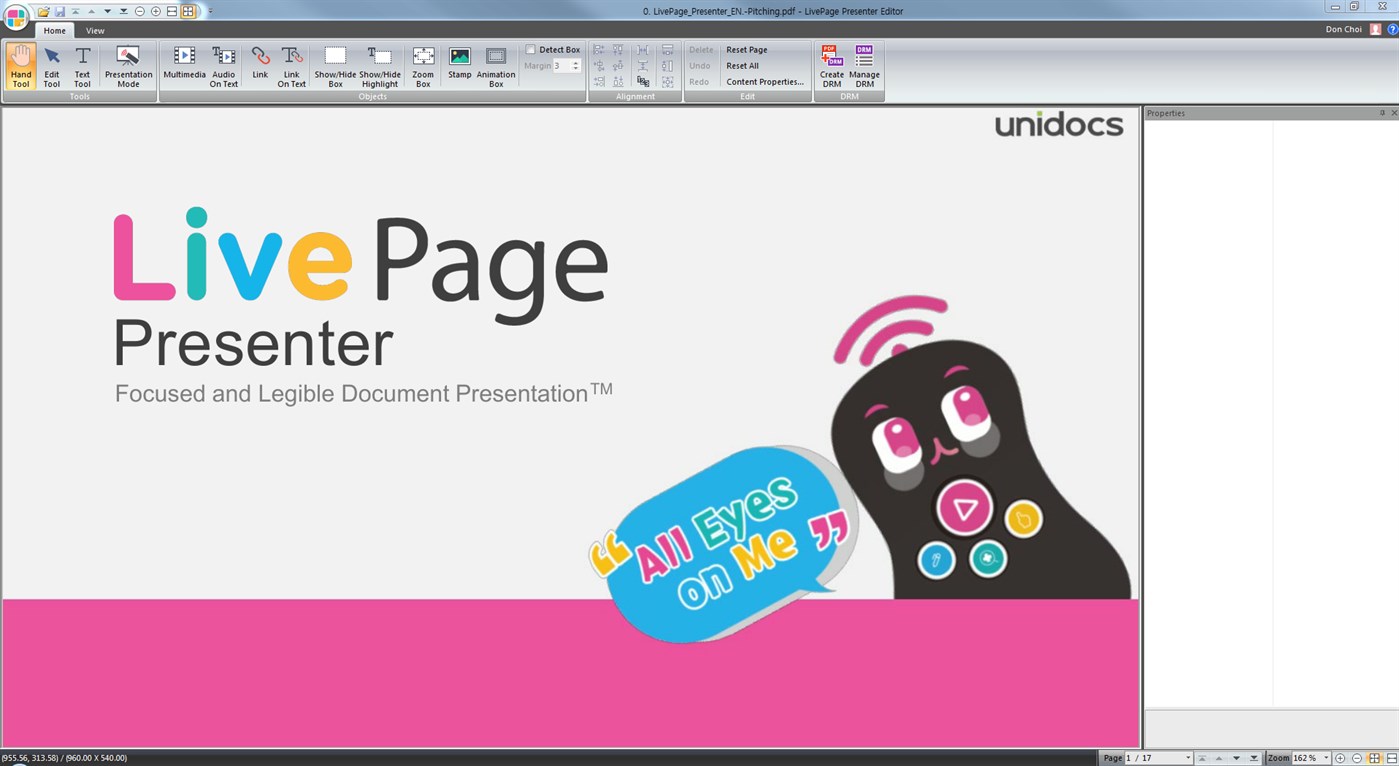Add an Audio On Text object
The image size is (1399, 766).
223,66
